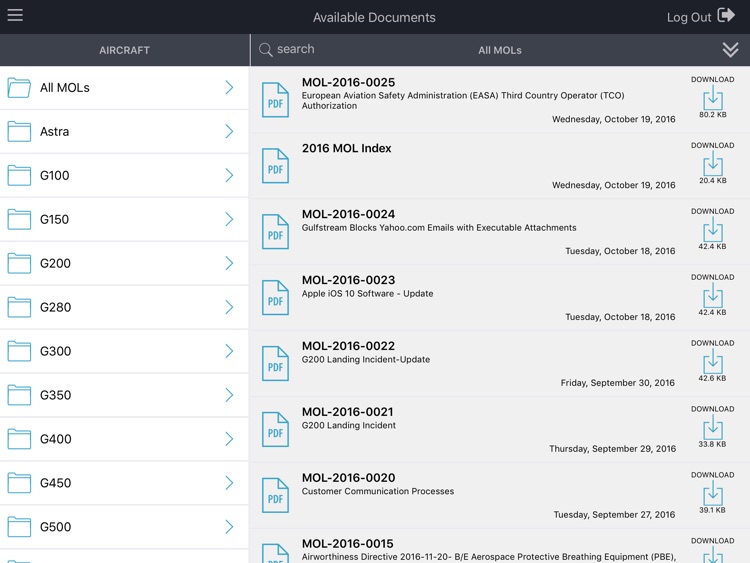Expand the All MOLs row chevron
Image resolution: width=750 pixels, height=563 pixels.
coord(229,88)
